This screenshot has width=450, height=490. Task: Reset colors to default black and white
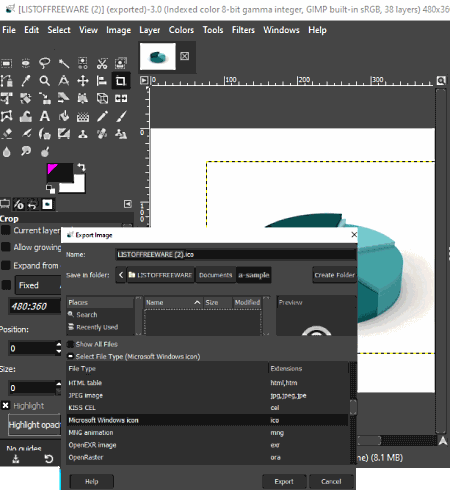pos(50,190)
